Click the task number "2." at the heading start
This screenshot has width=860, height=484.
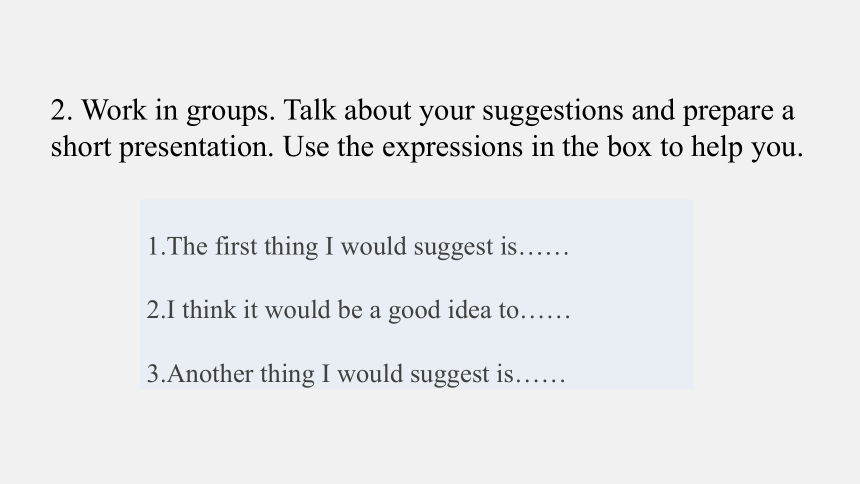(61, 110)
